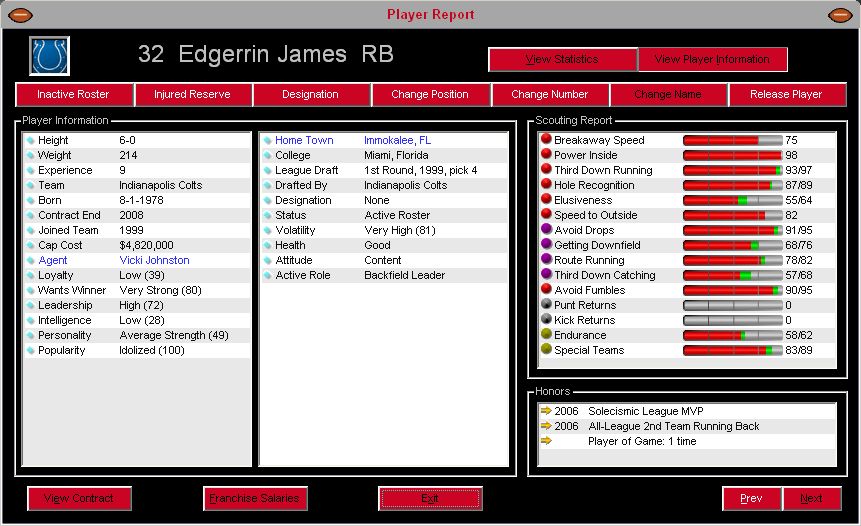
Task: Switch to View Player Information tab
Action: [x=712, y=59]
